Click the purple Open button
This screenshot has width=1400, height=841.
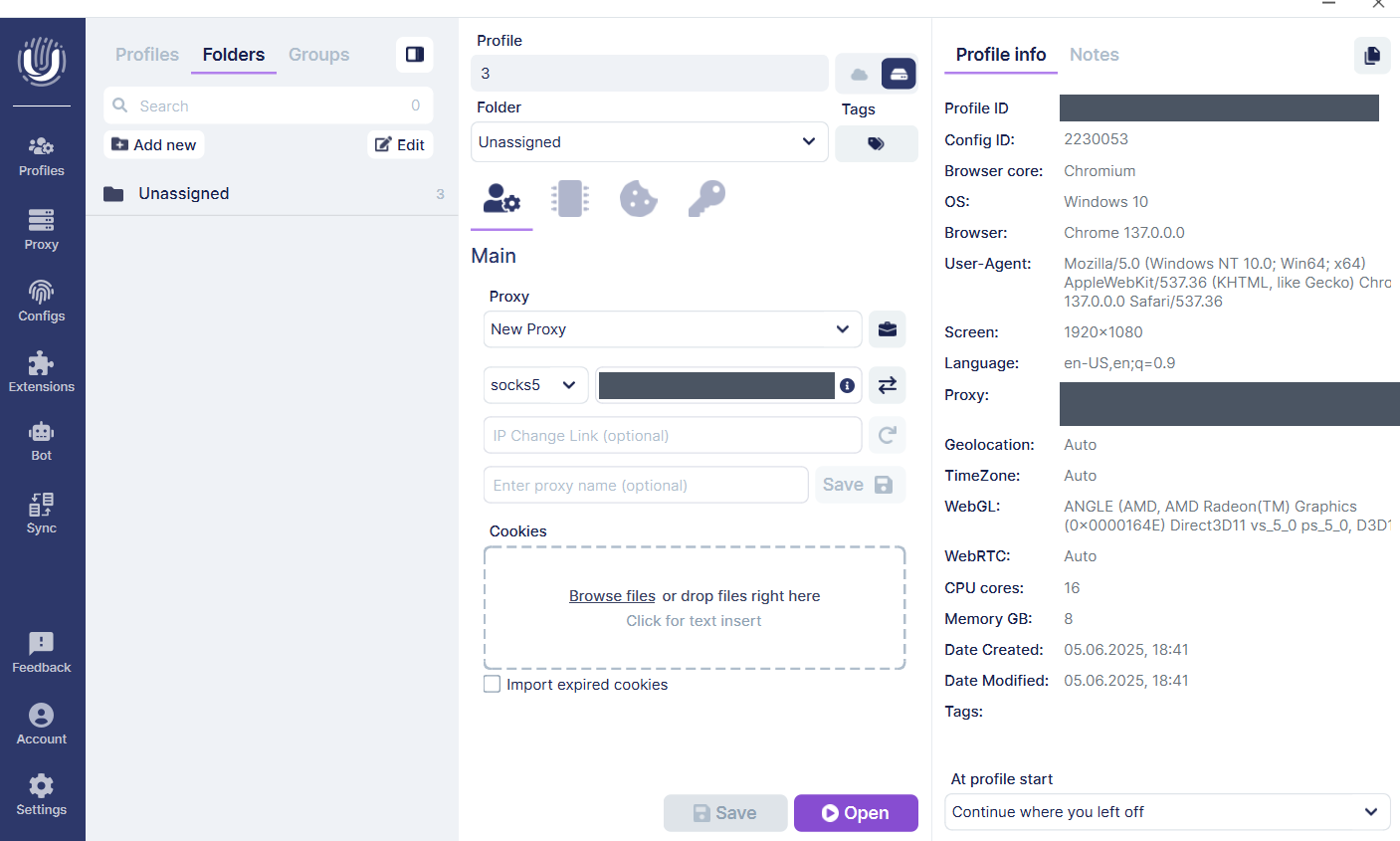point(856,813)
